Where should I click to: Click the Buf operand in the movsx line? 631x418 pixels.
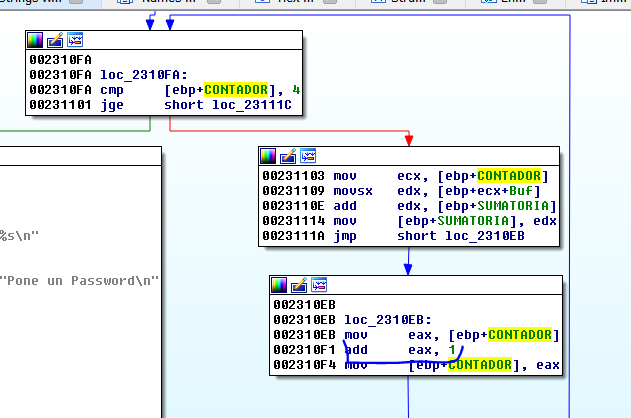(x=512, y=190)
